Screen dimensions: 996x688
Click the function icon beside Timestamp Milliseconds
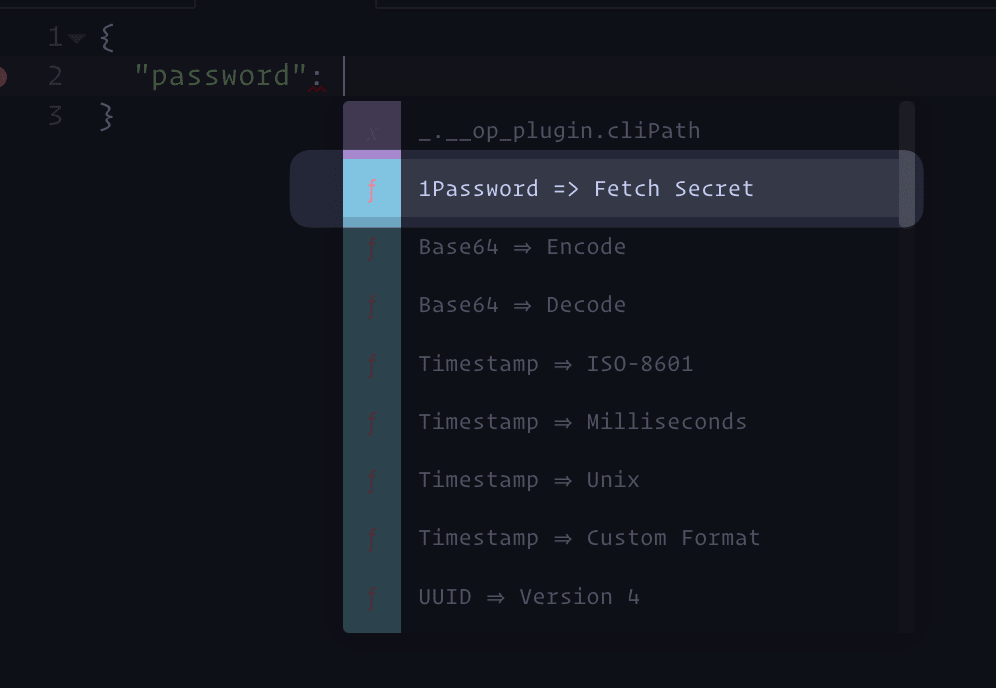(372, 422)
